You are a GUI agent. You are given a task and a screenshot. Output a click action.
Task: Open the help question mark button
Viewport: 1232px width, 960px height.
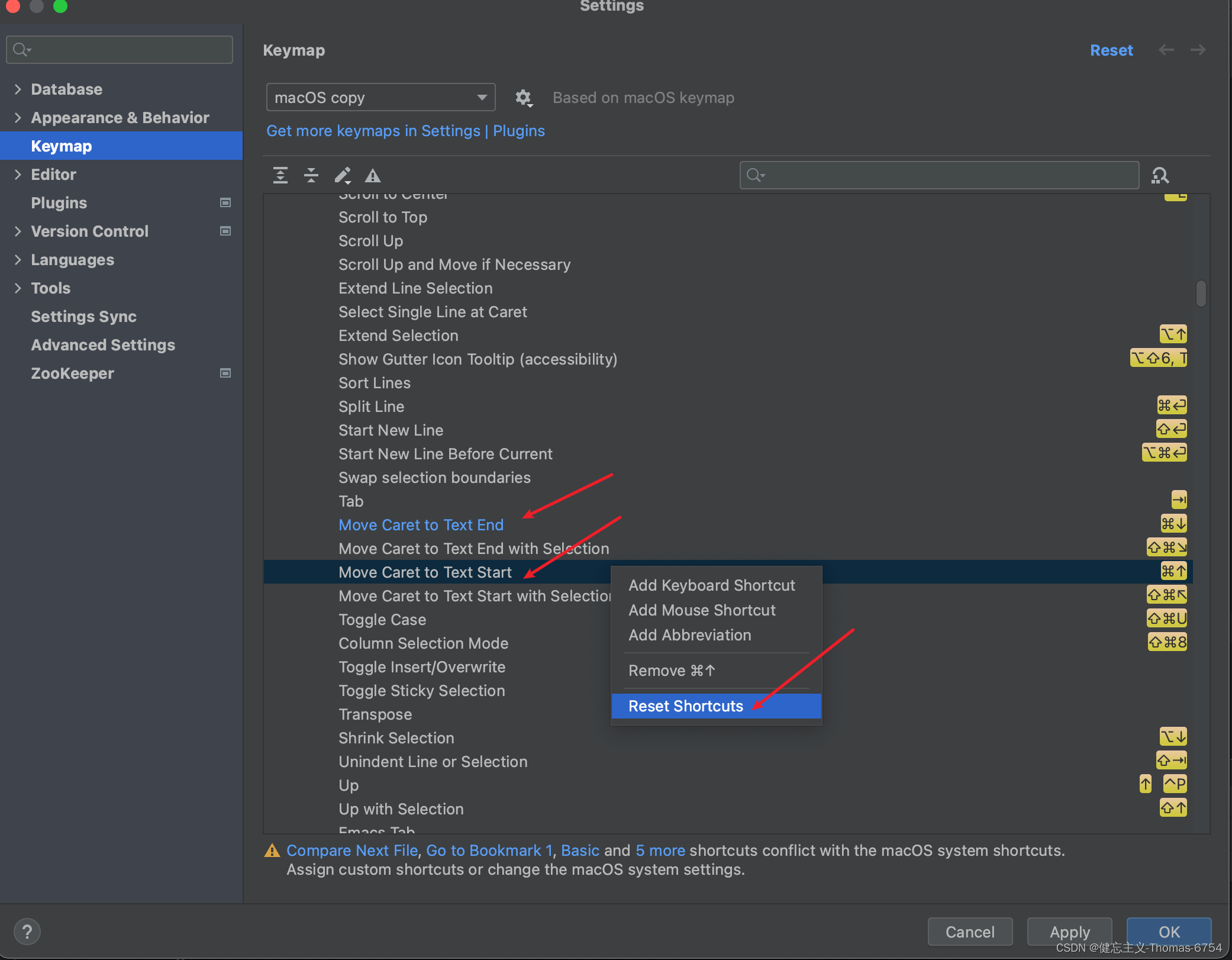point(27,932)
